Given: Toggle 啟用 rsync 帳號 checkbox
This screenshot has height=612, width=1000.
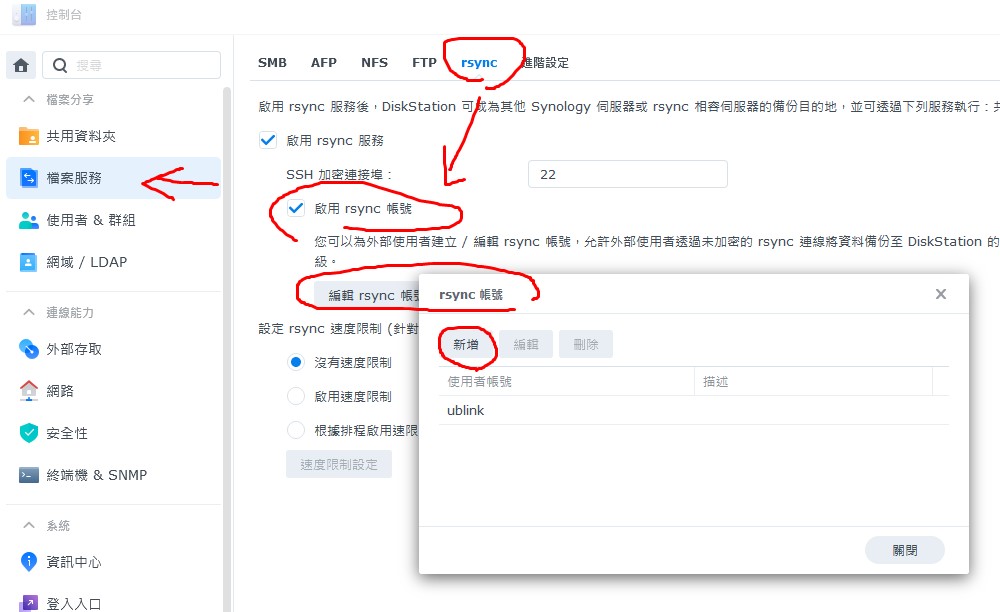Looking at the screenshot, I should [x=296, y=209].
